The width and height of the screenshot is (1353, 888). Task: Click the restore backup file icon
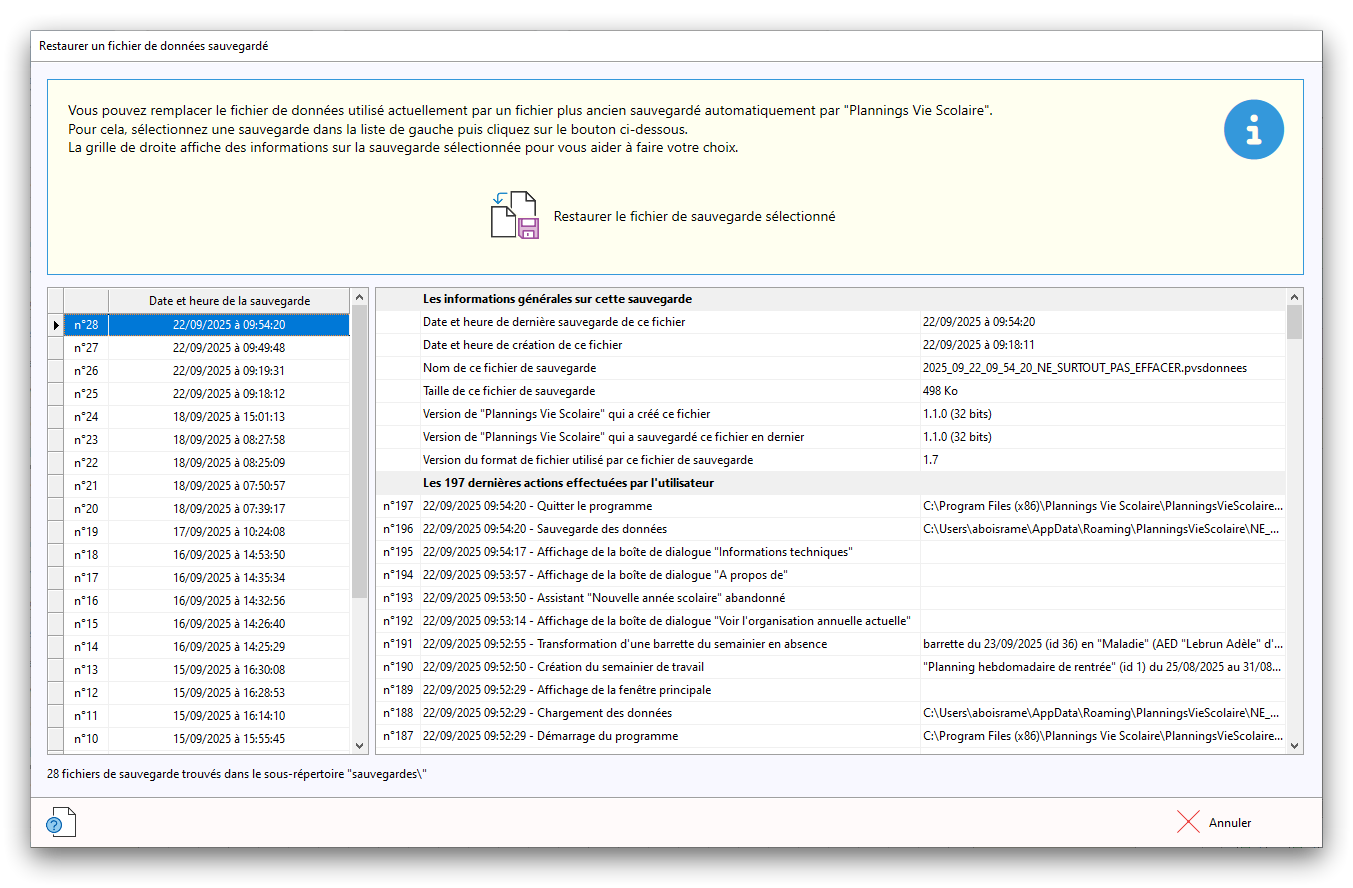click(515, 215)
